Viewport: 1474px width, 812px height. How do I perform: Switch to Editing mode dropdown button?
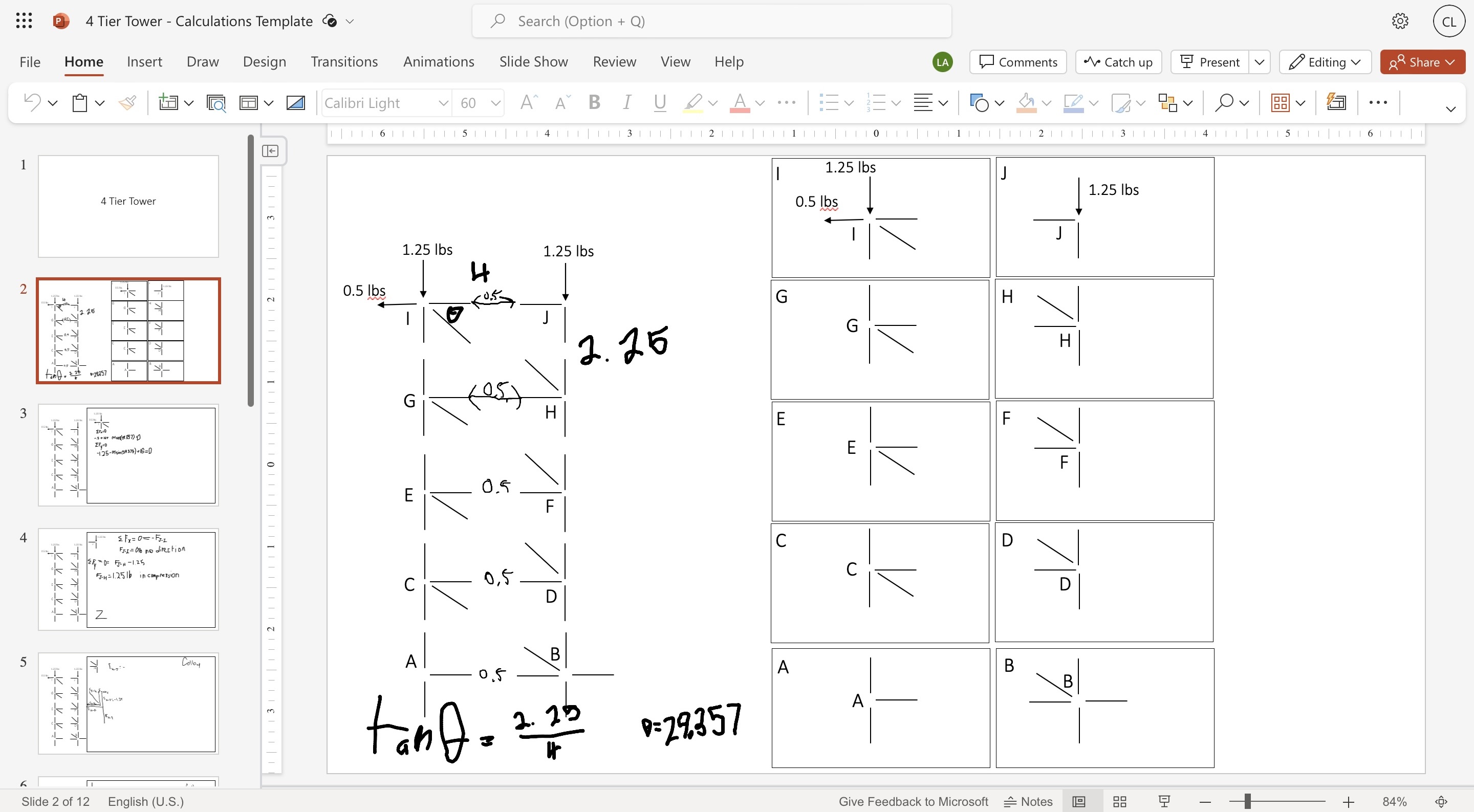pyautogui.click(x=1325, y=62)
